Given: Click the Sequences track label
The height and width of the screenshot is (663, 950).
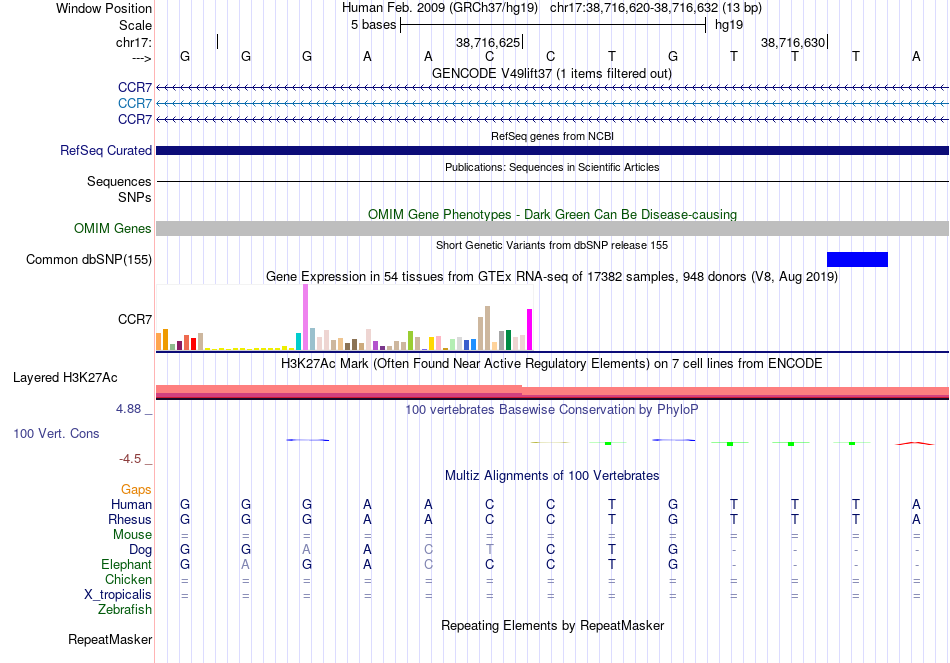Looking at the screenshot, I should (119, 181).
